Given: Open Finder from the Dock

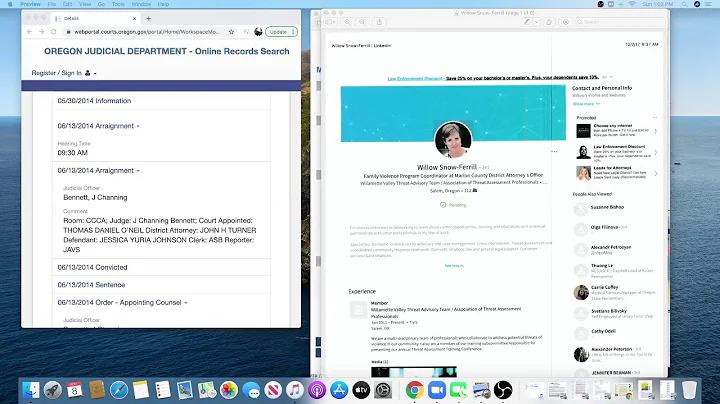Looking at the screenshot, I should [31, 390].
